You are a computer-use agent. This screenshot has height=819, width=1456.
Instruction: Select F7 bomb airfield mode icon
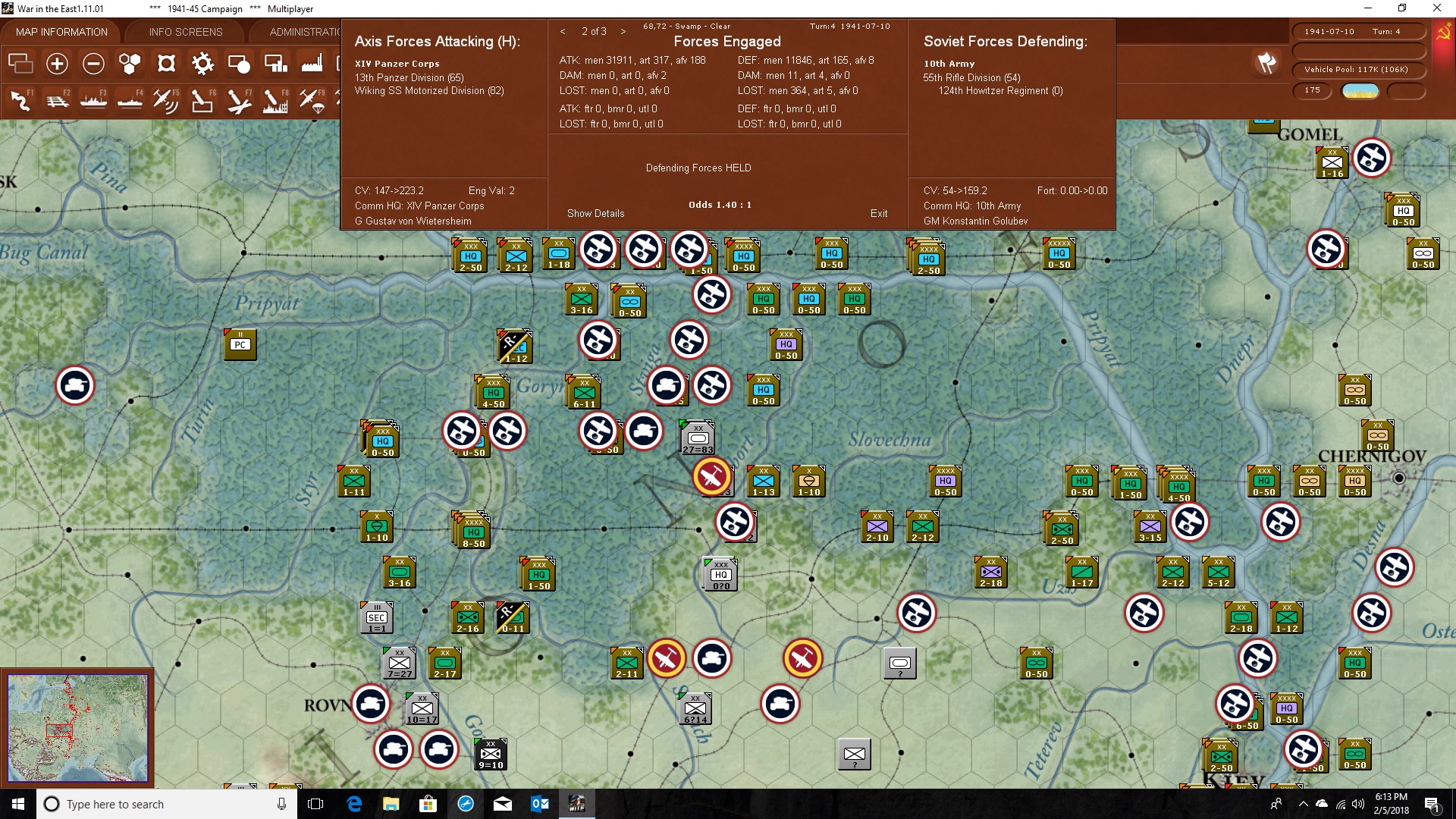(x=239, y=100)
